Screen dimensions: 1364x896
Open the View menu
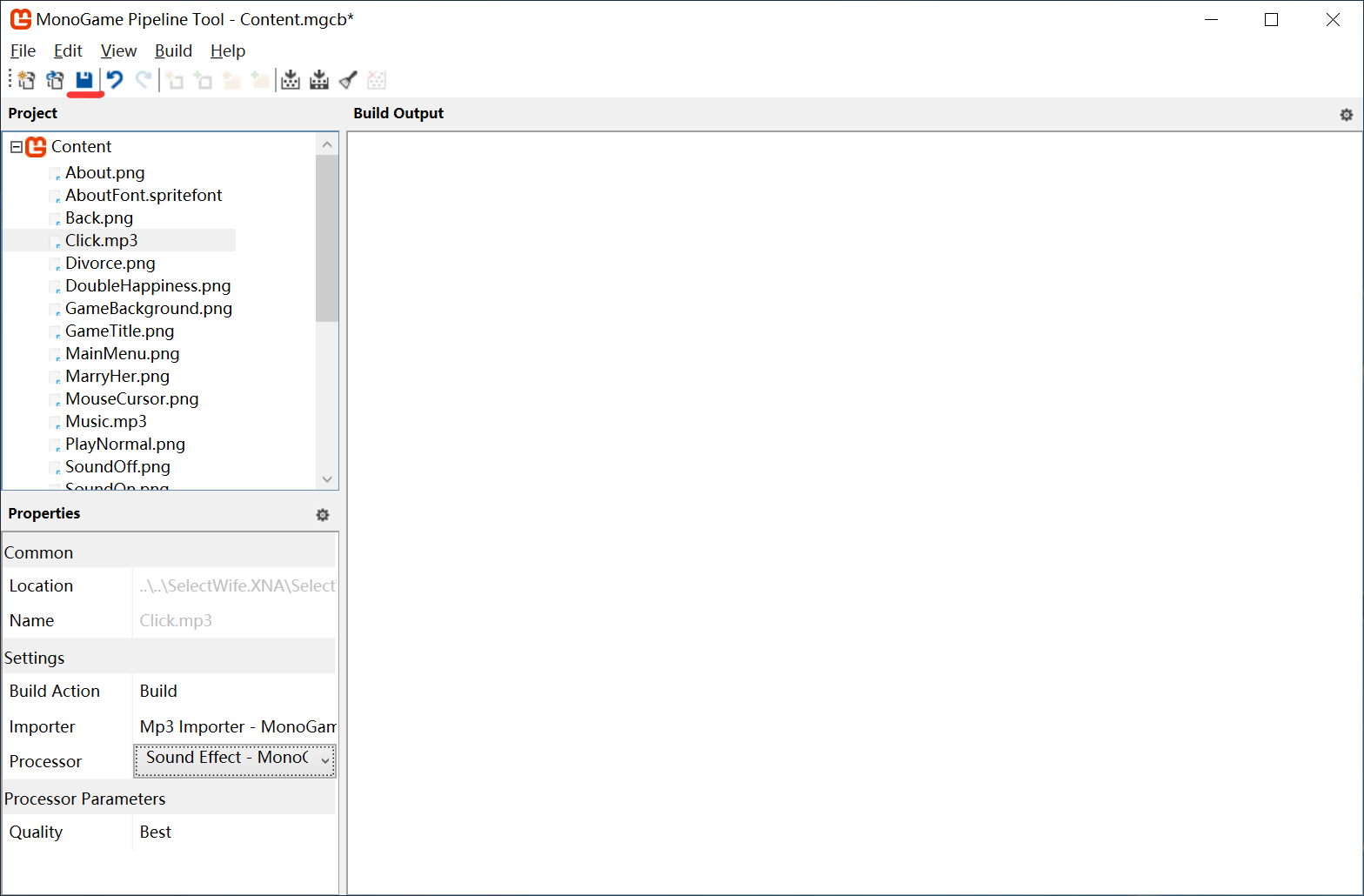point(118,50)
